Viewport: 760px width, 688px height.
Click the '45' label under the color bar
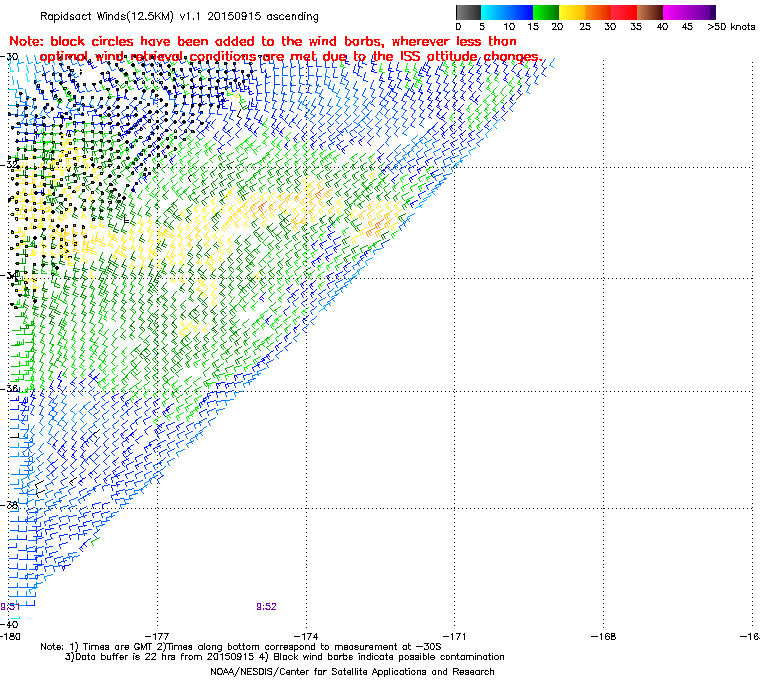click(687, 27)
